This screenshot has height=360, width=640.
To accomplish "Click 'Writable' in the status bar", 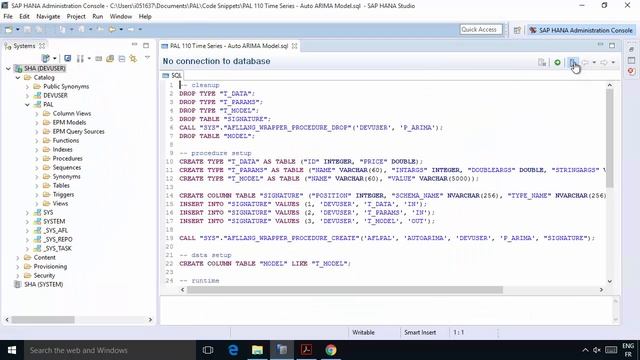I will coord(363,332).
